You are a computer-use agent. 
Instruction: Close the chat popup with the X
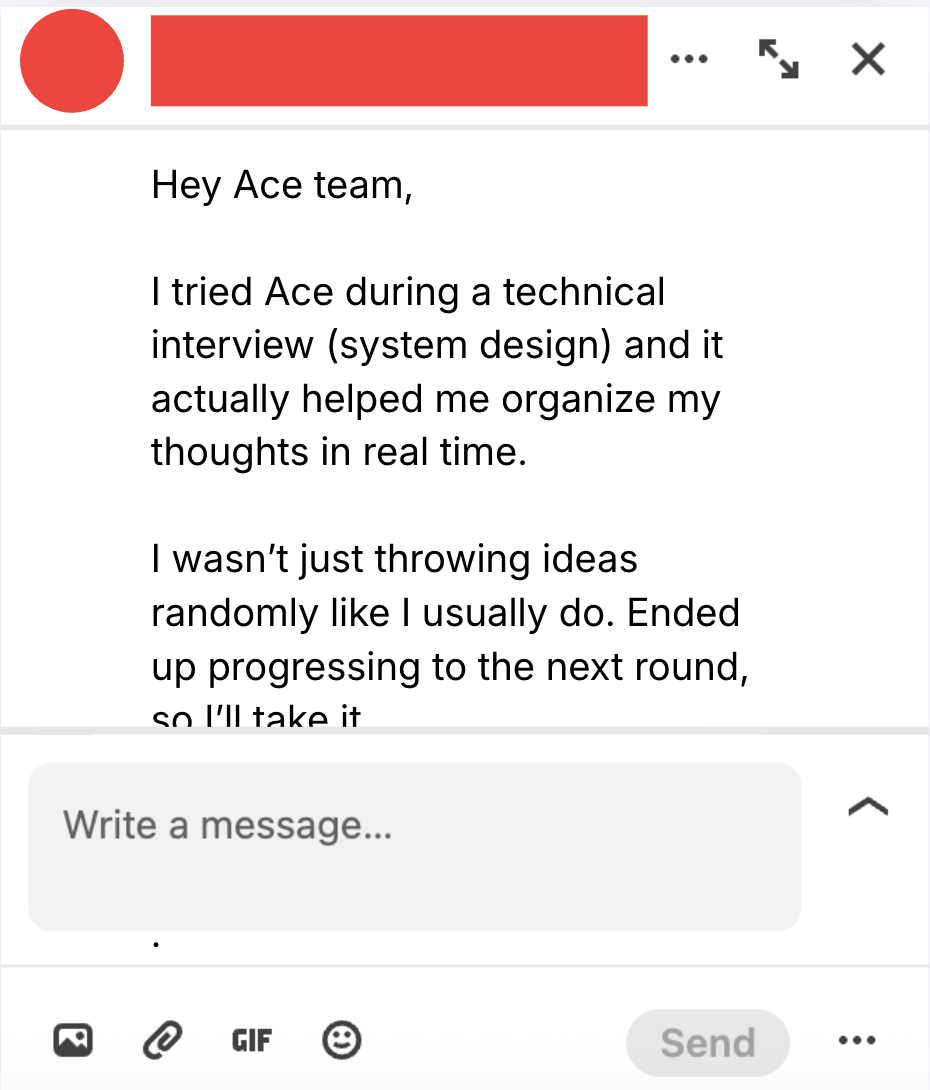[x=866, y=60]
